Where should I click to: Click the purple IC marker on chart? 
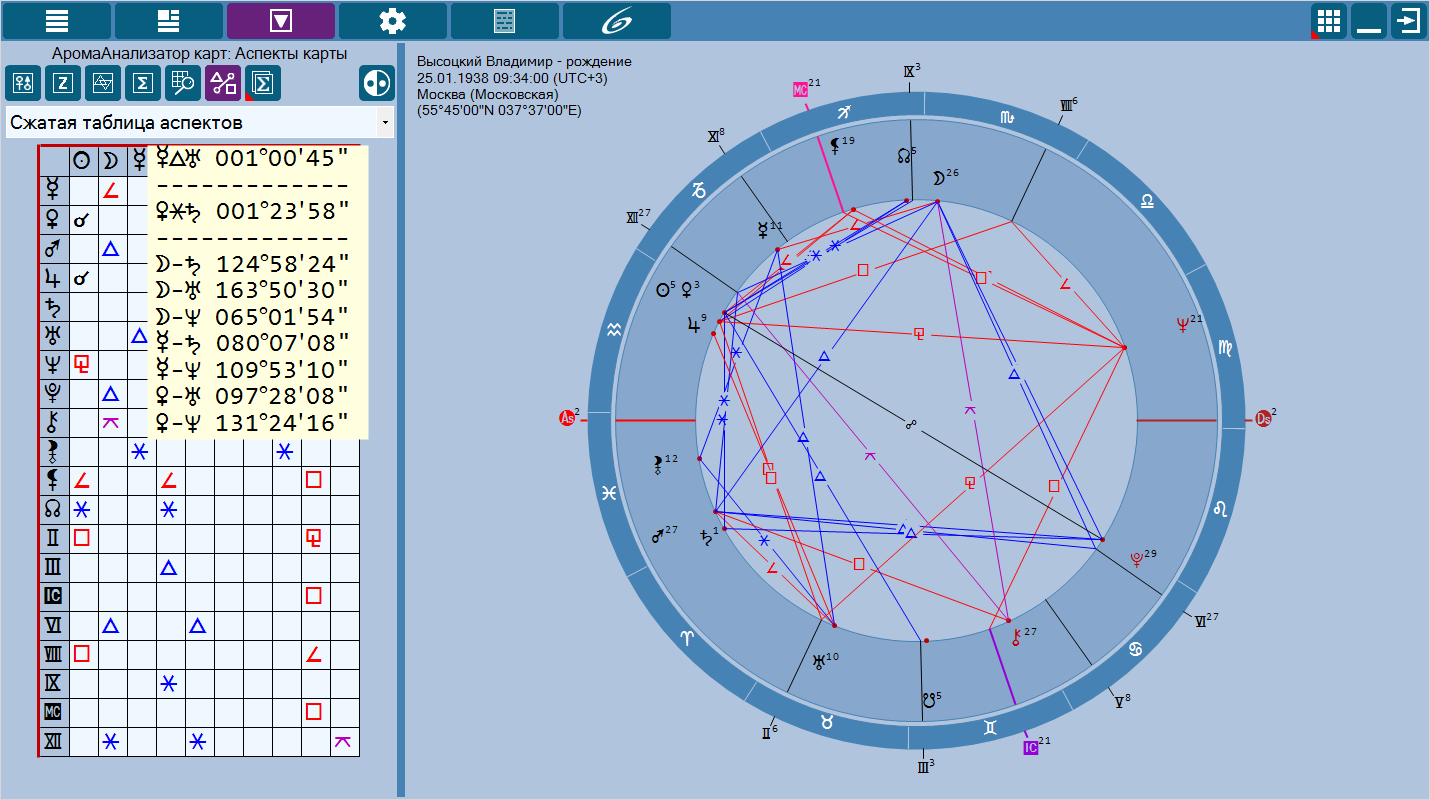click(1030, 747)
